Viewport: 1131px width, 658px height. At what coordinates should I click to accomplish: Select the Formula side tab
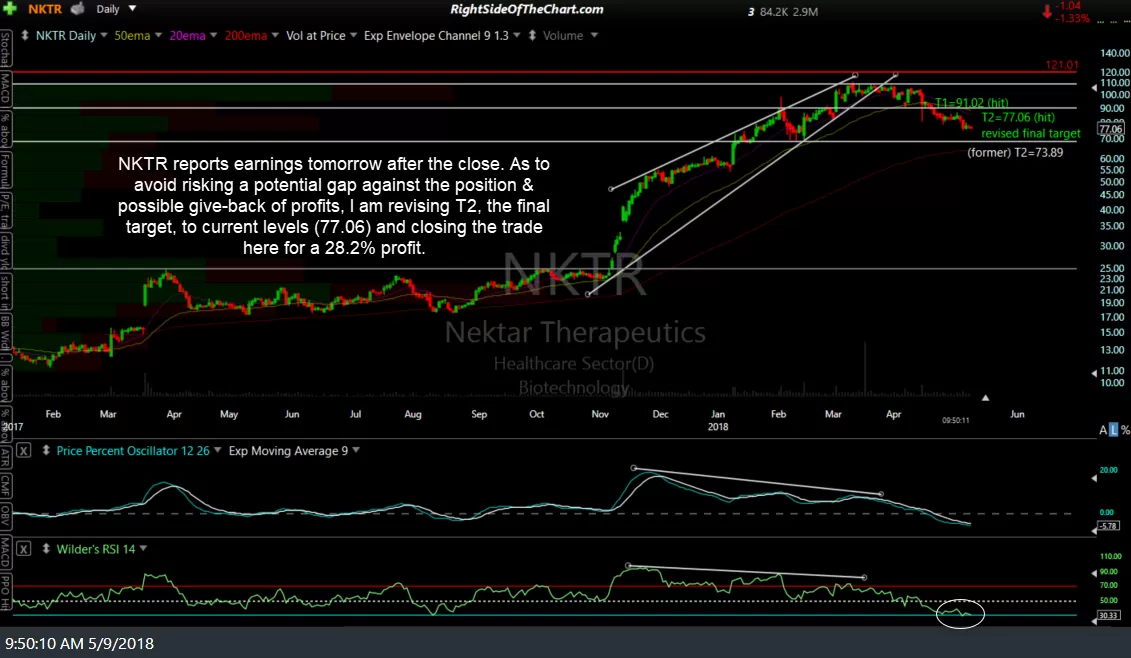6,171
